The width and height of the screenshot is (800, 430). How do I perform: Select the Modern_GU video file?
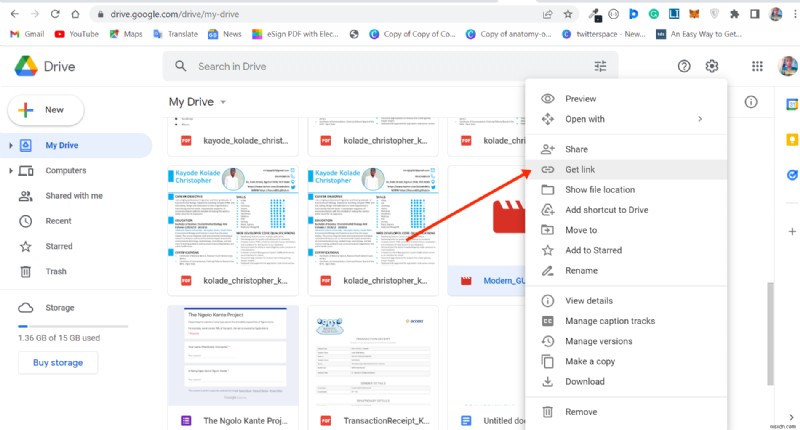pos(487,231)
